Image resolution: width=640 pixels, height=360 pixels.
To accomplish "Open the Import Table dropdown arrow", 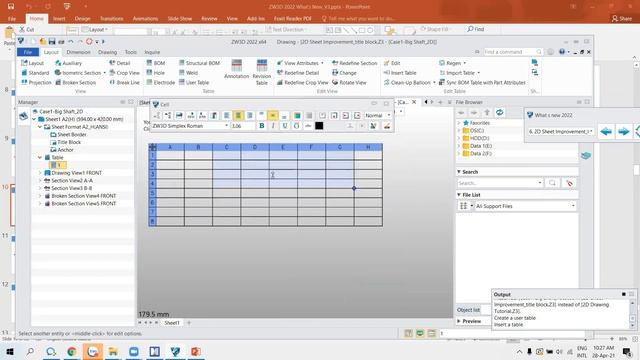I will click(x=478, y=73).
